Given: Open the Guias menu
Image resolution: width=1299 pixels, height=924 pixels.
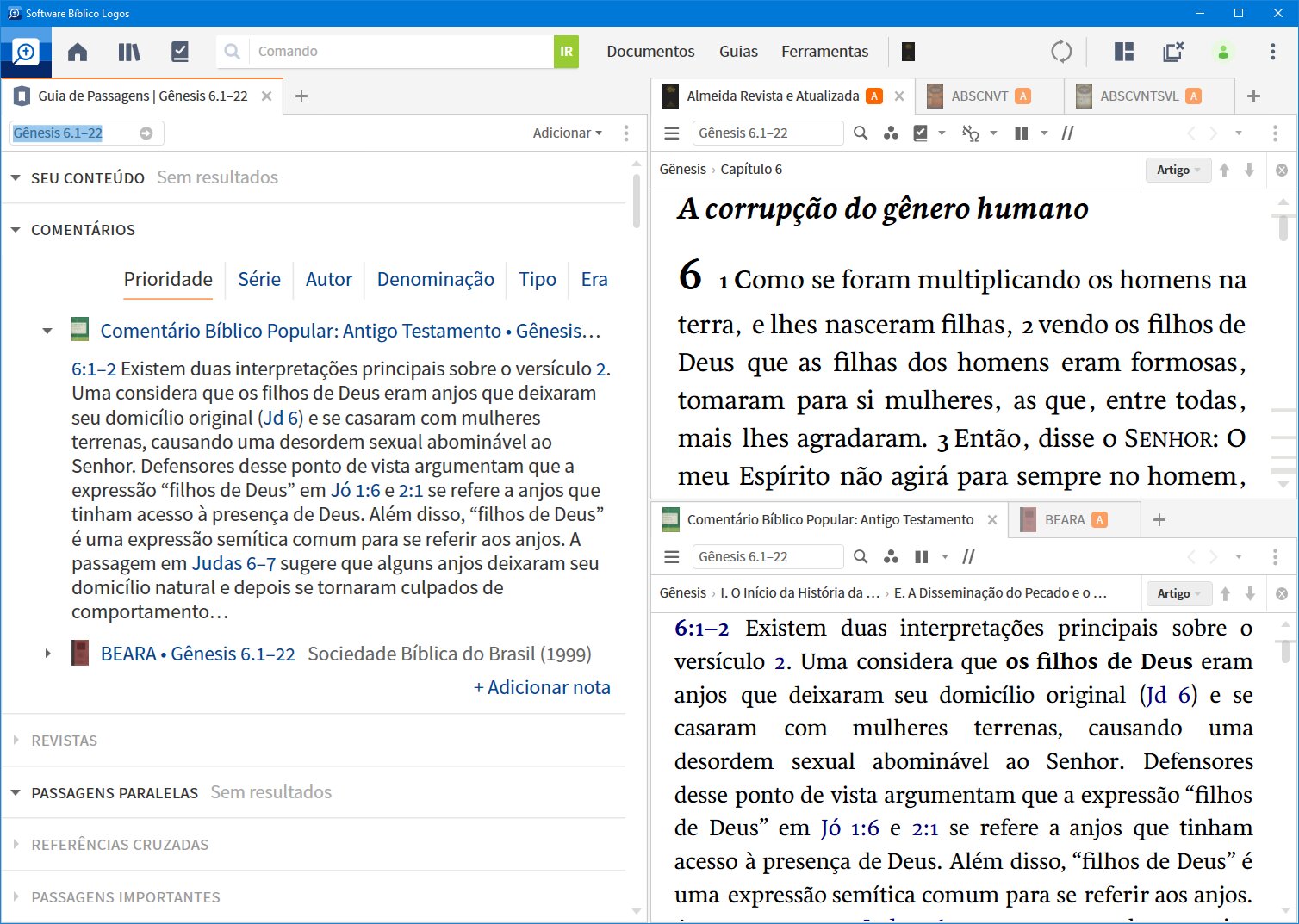Looking at the screenshot, I should pos(738,52).
